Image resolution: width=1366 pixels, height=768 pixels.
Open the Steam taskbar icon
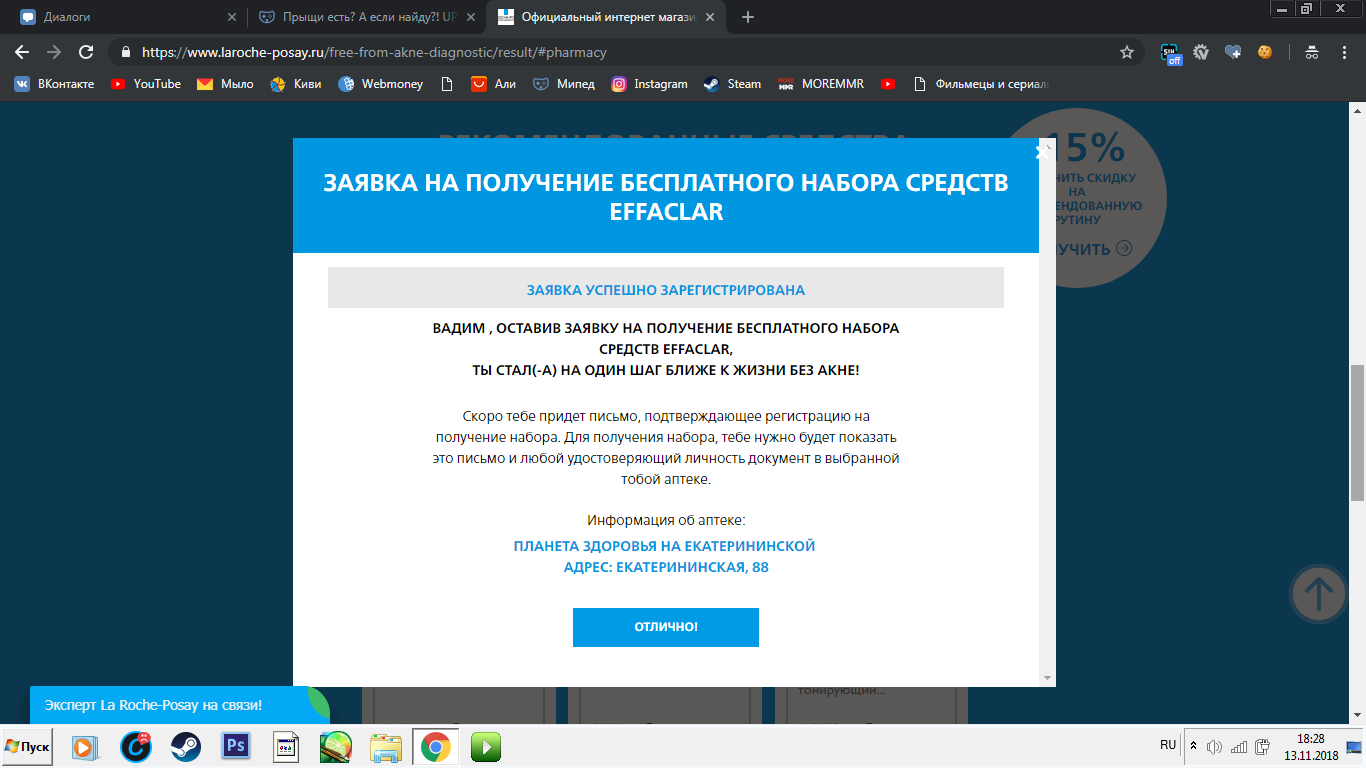[185, 746]
